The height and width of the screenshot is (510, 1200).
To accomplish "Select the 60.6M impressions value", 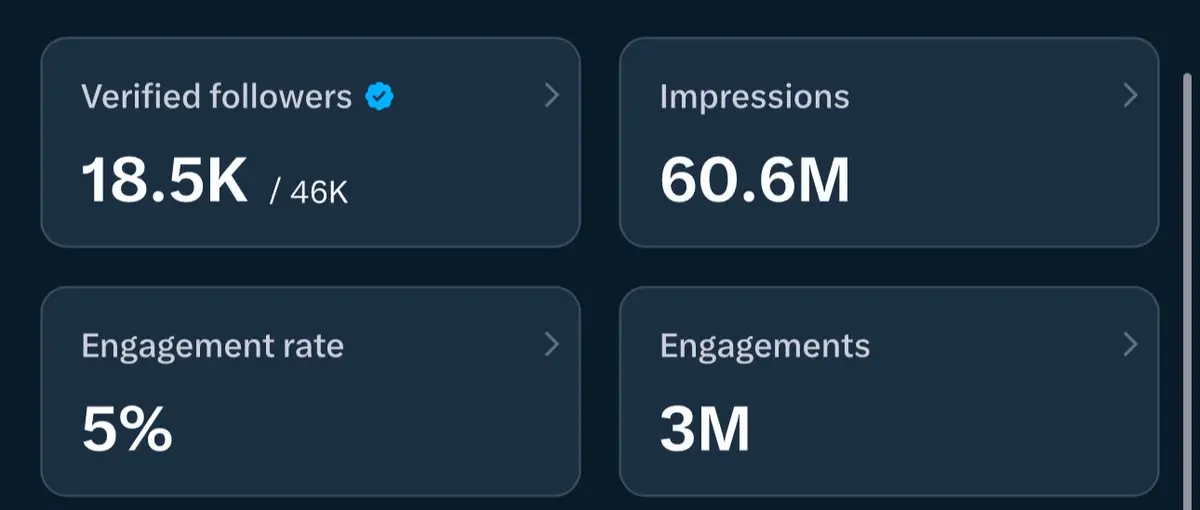I will click(x=754, y=181).
